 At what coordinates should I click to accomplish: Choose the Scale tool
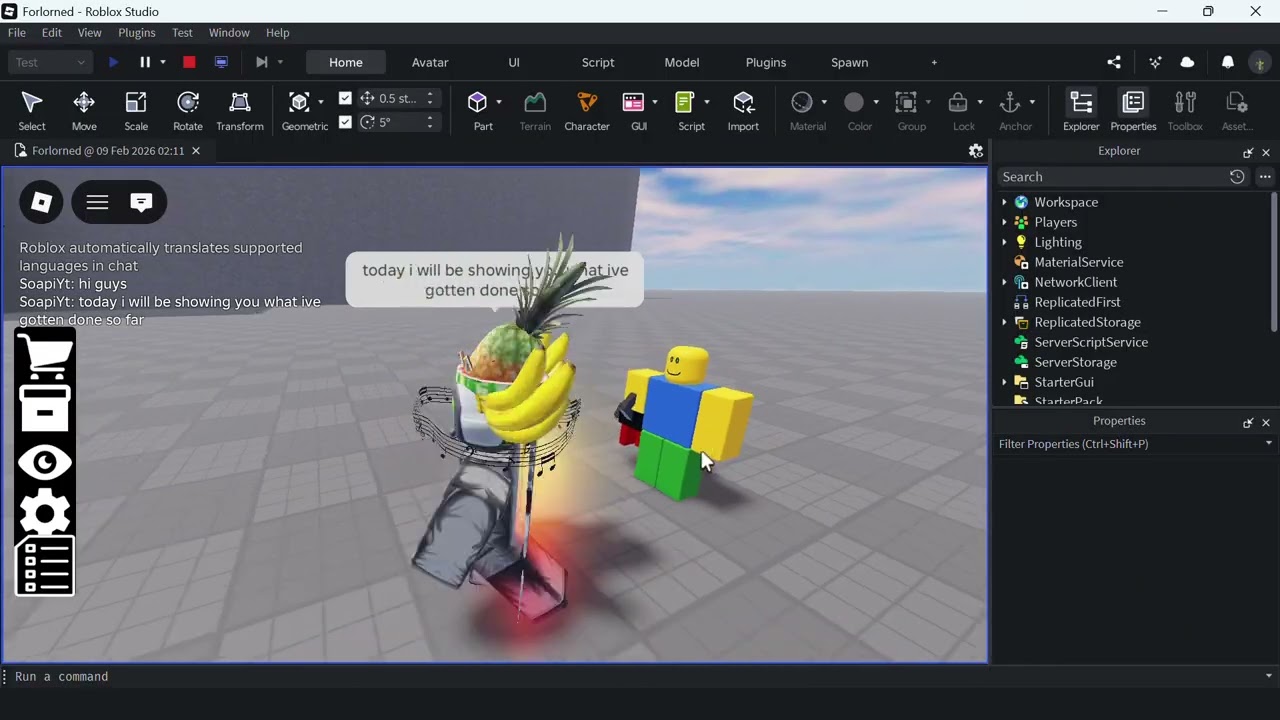click(x=136, y=111)
